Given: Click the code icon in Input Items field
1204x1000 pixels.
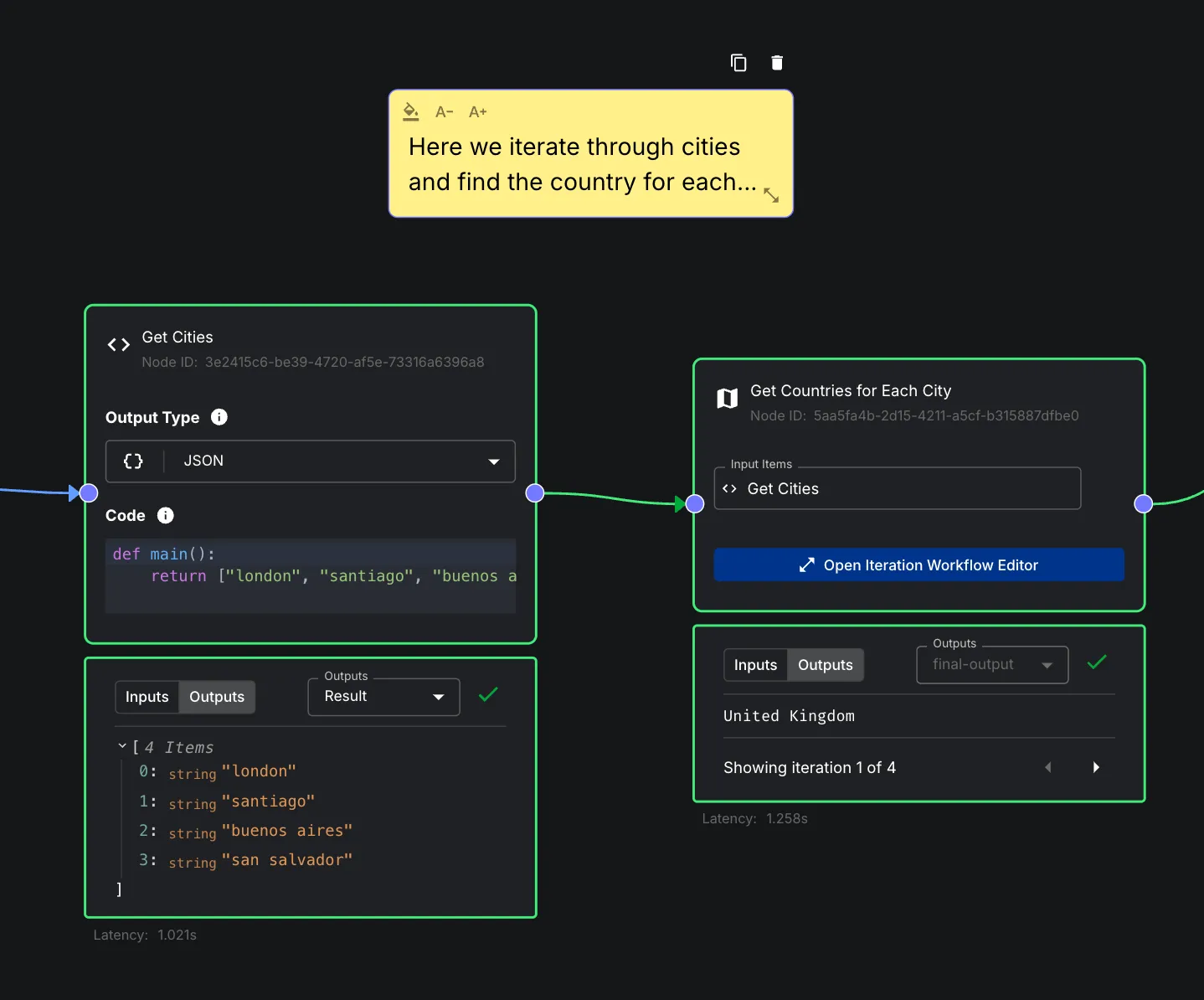Looking at the screenshot, I should 729,488.
